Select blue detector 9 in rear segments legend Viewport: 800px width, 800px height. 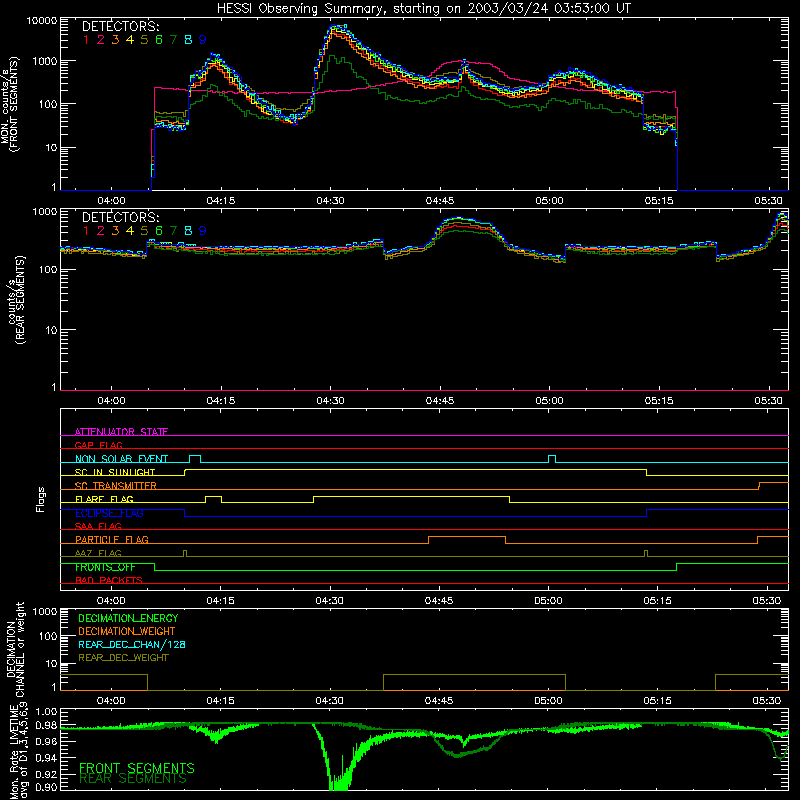point(203,231)
